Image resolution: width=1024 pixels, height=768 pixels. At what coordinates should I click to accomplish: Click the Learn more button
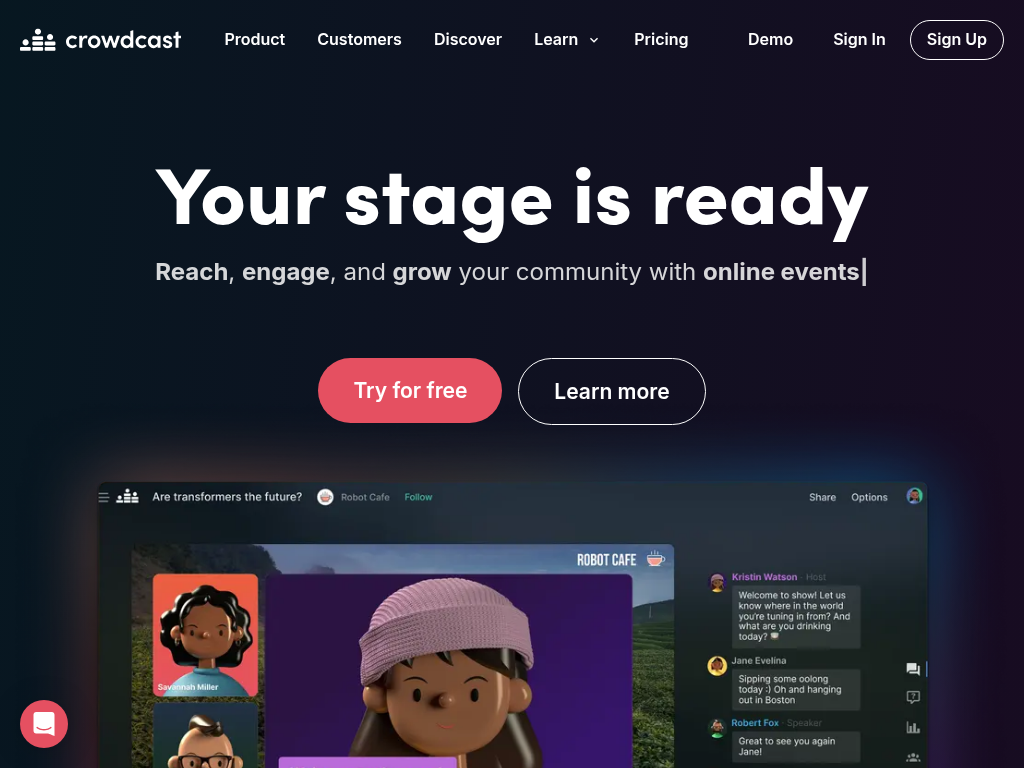[x=611, y=391]
